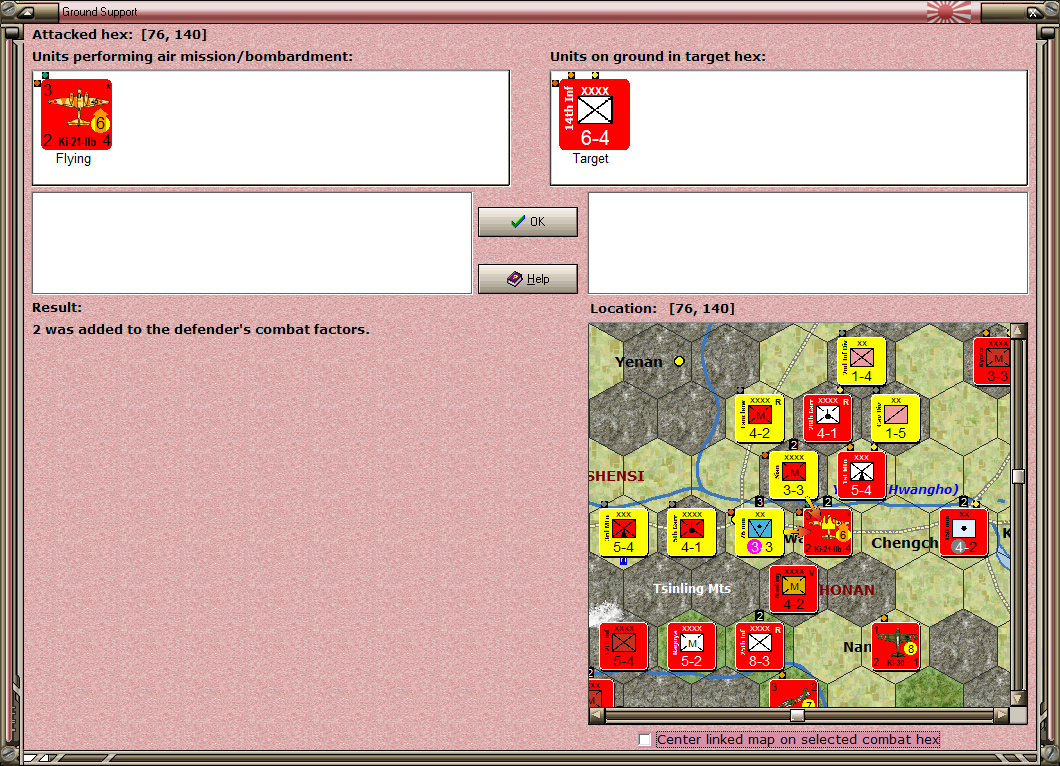This screenshot has width=1060, height=766.
Task: Enable Center linked map on selected combat hex
Action: [645, 740]
